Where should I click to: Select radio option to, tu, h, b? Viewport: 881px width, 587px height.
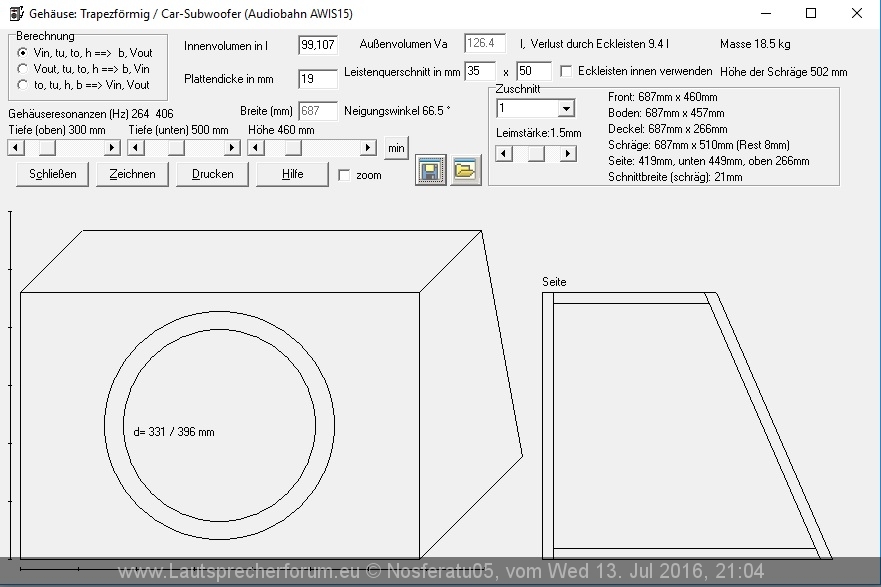23,85
